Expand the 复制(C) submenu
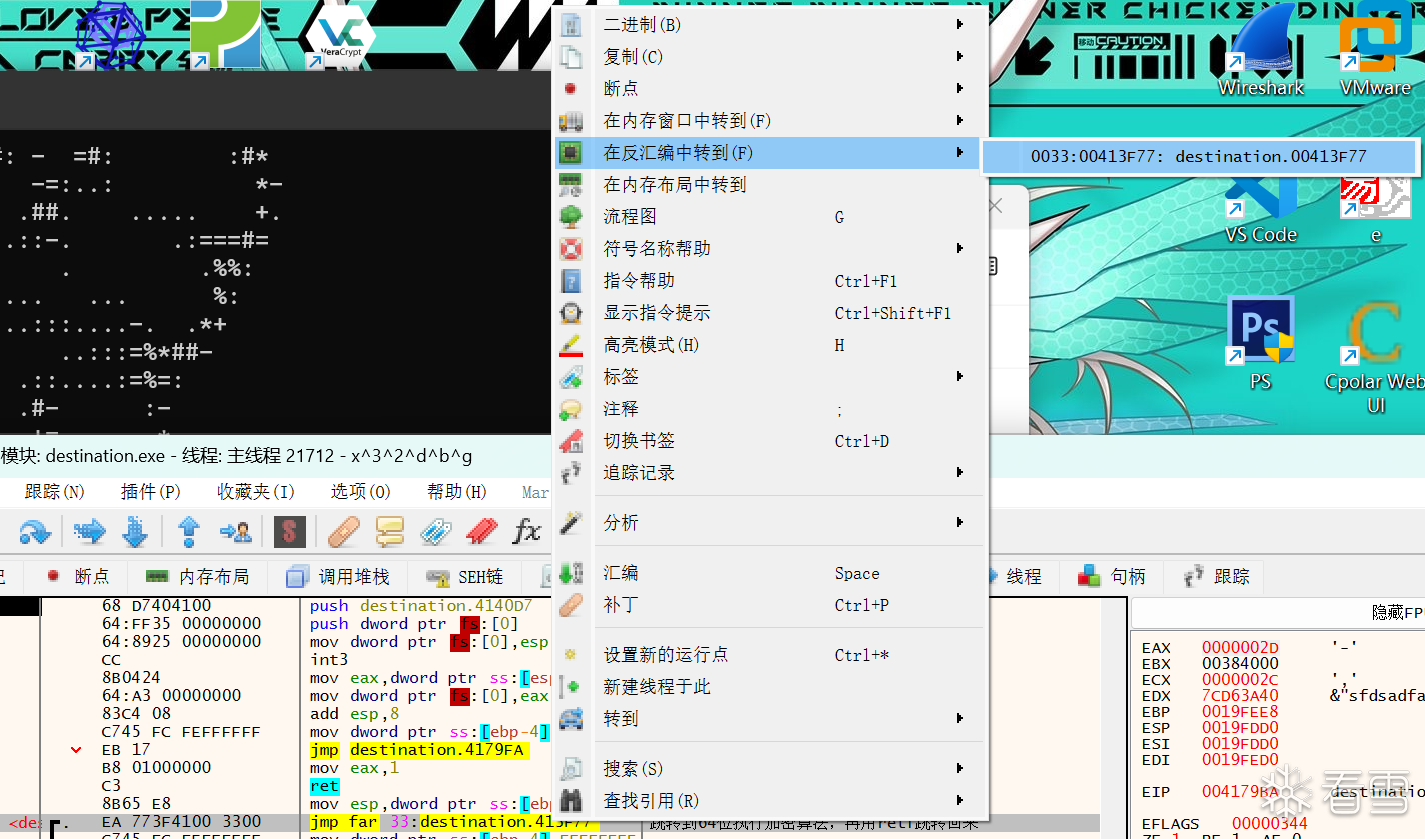 [x=770, y=57]
